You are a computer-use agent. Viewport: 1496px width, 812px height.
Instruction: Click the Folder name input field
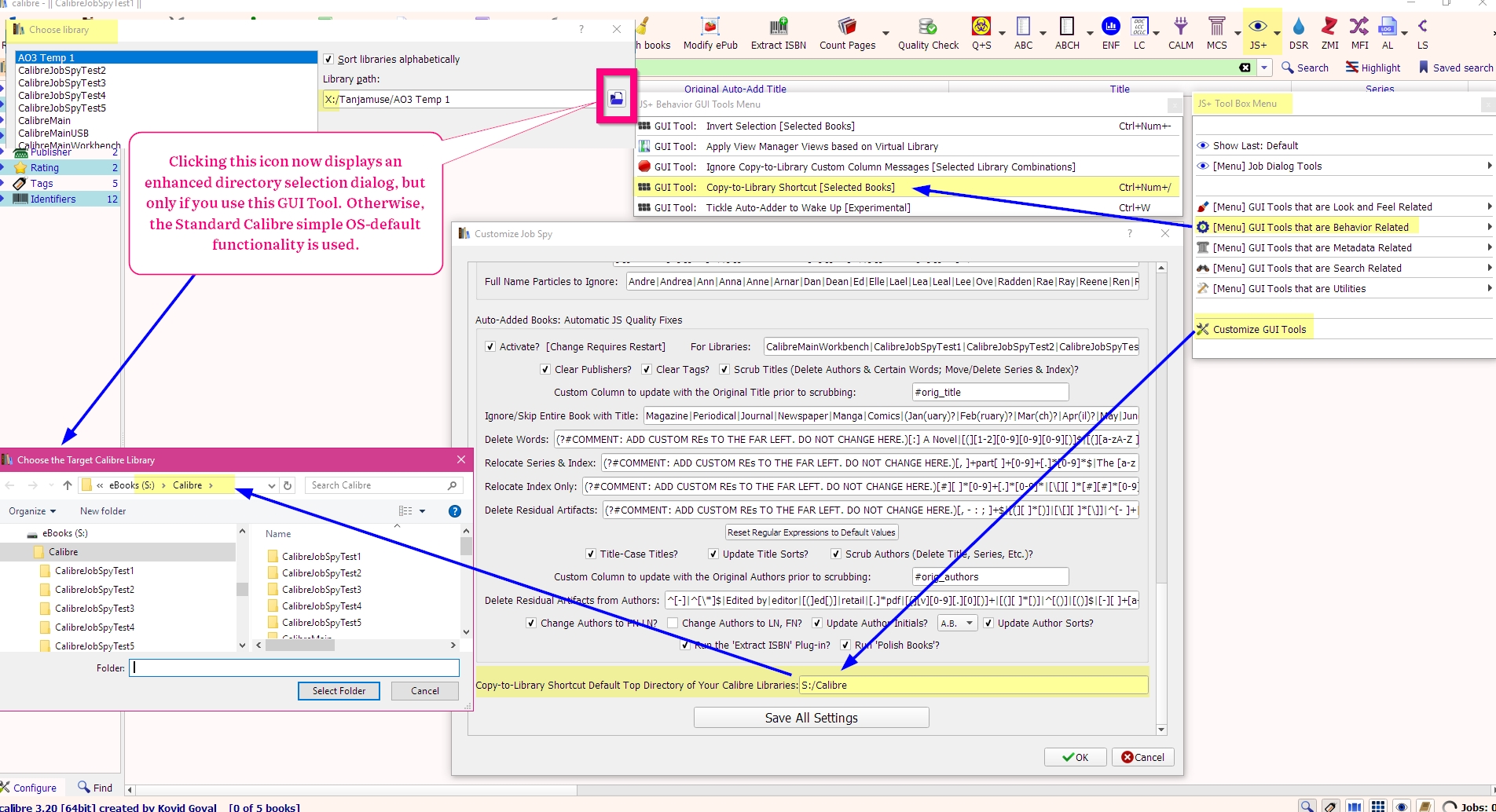(x=294, y=668)
